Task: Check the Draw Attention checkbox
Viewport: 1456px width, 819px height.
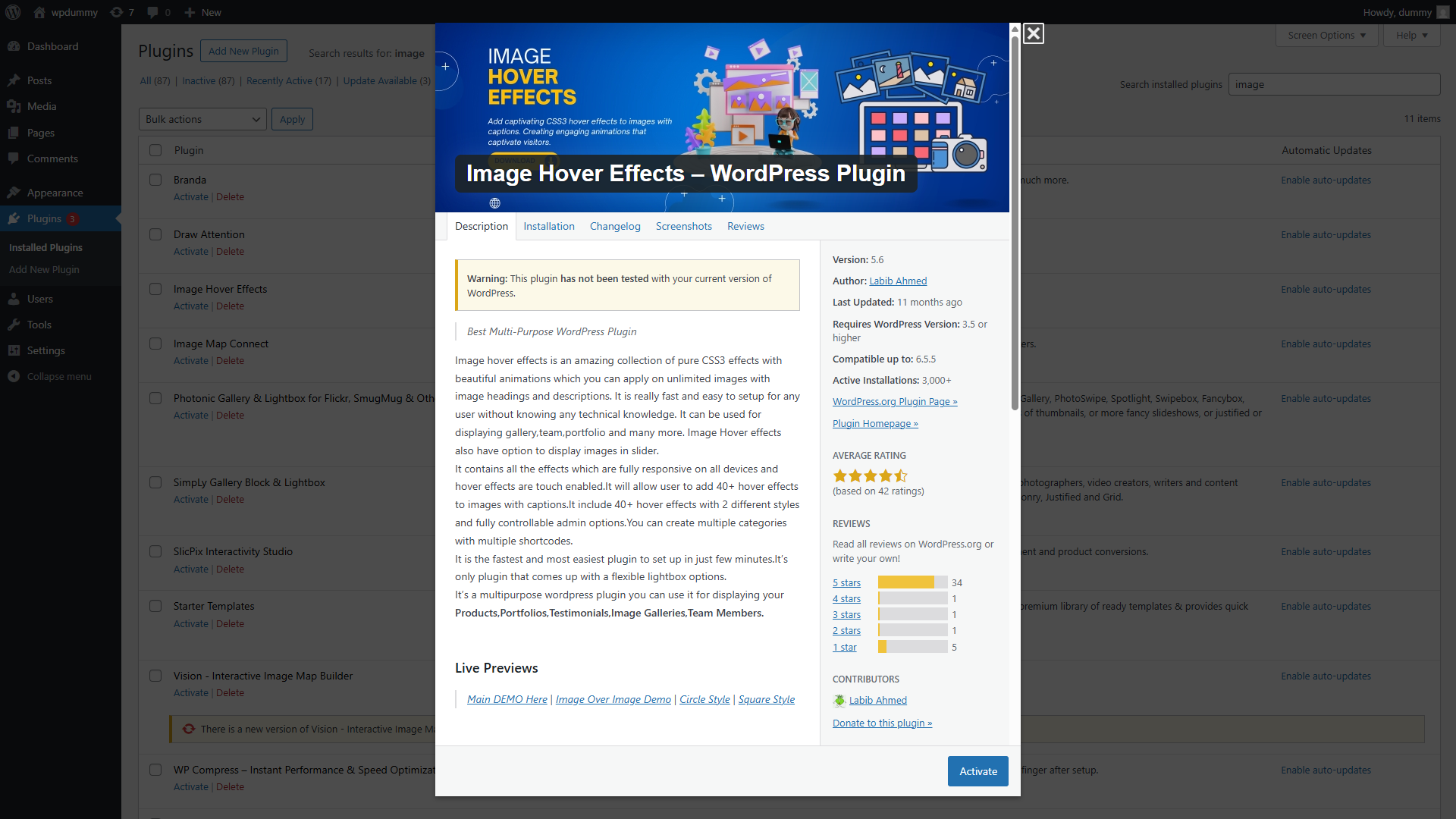Action: [155, 234]
